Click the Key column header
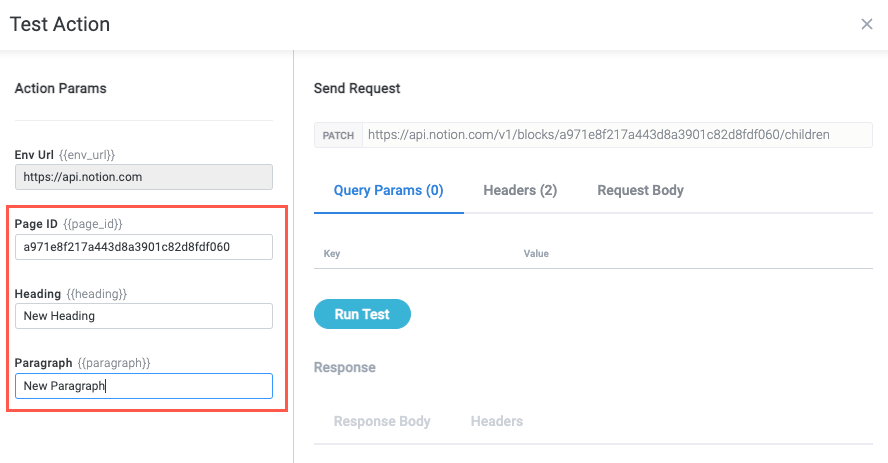Viewport: 888px width, 463px height. pos(332,254)
